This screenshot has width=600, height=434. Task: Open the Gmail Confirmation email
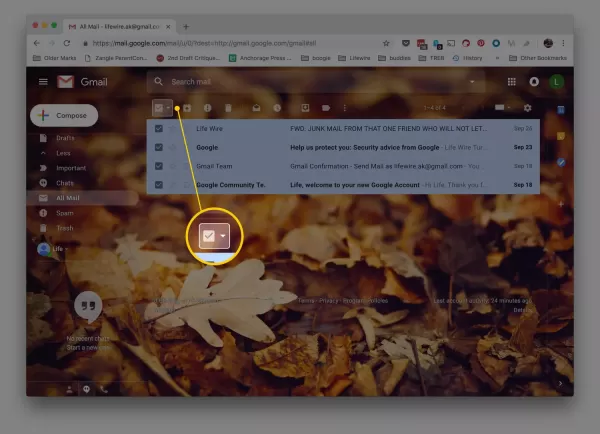point(343,166)
